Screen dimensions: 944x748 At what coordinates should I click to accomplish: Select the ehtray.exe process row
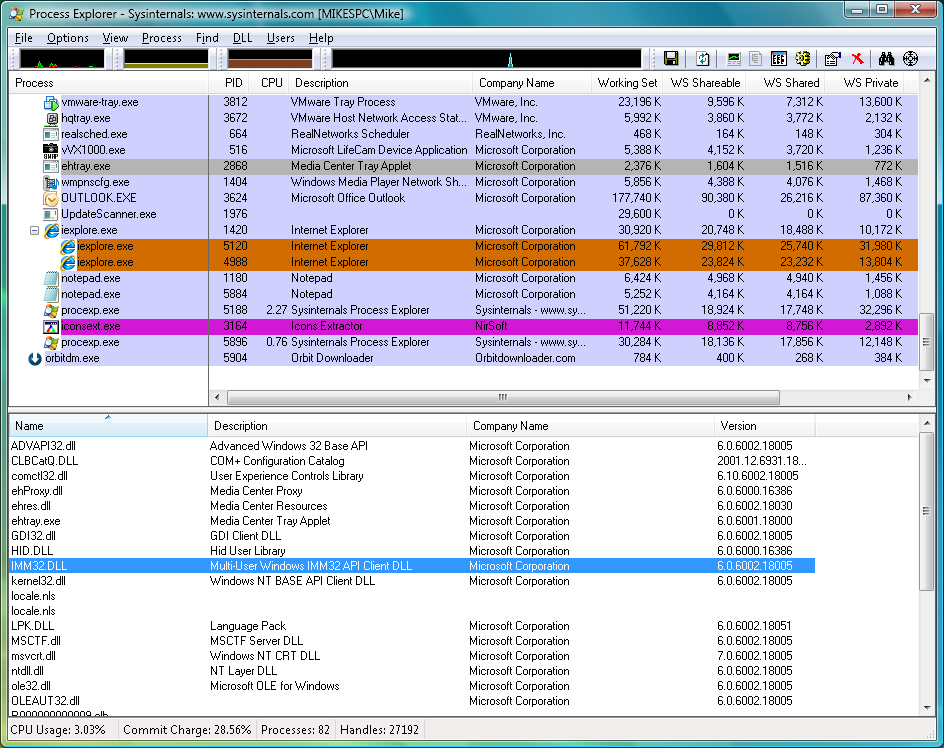pos(464,166)
